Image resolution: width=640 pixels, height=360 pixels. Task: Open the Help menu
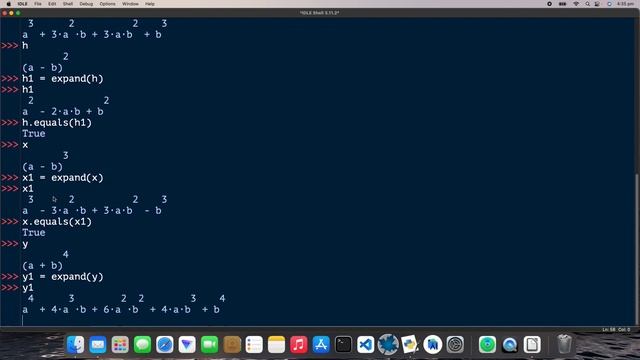pyautogui.click(x=150, y=4)
